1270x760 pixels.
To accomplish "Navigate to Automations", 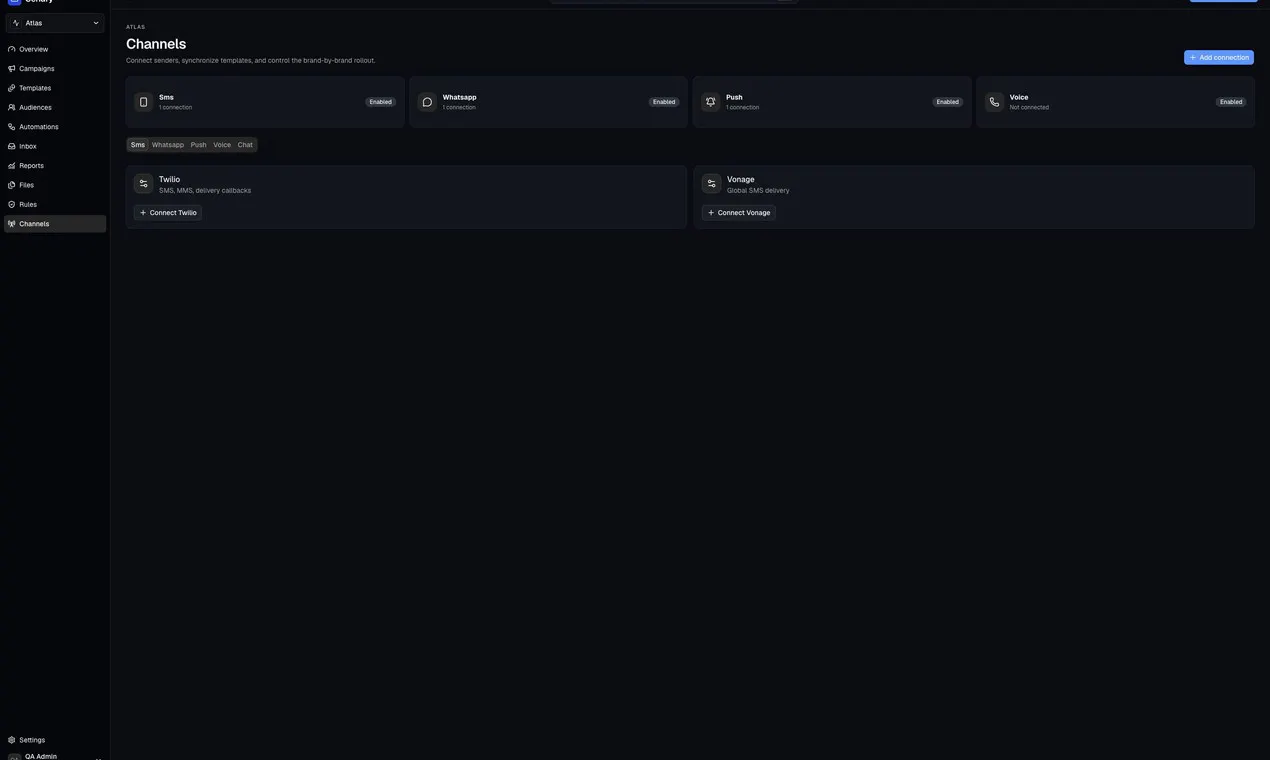I will 55,127.
